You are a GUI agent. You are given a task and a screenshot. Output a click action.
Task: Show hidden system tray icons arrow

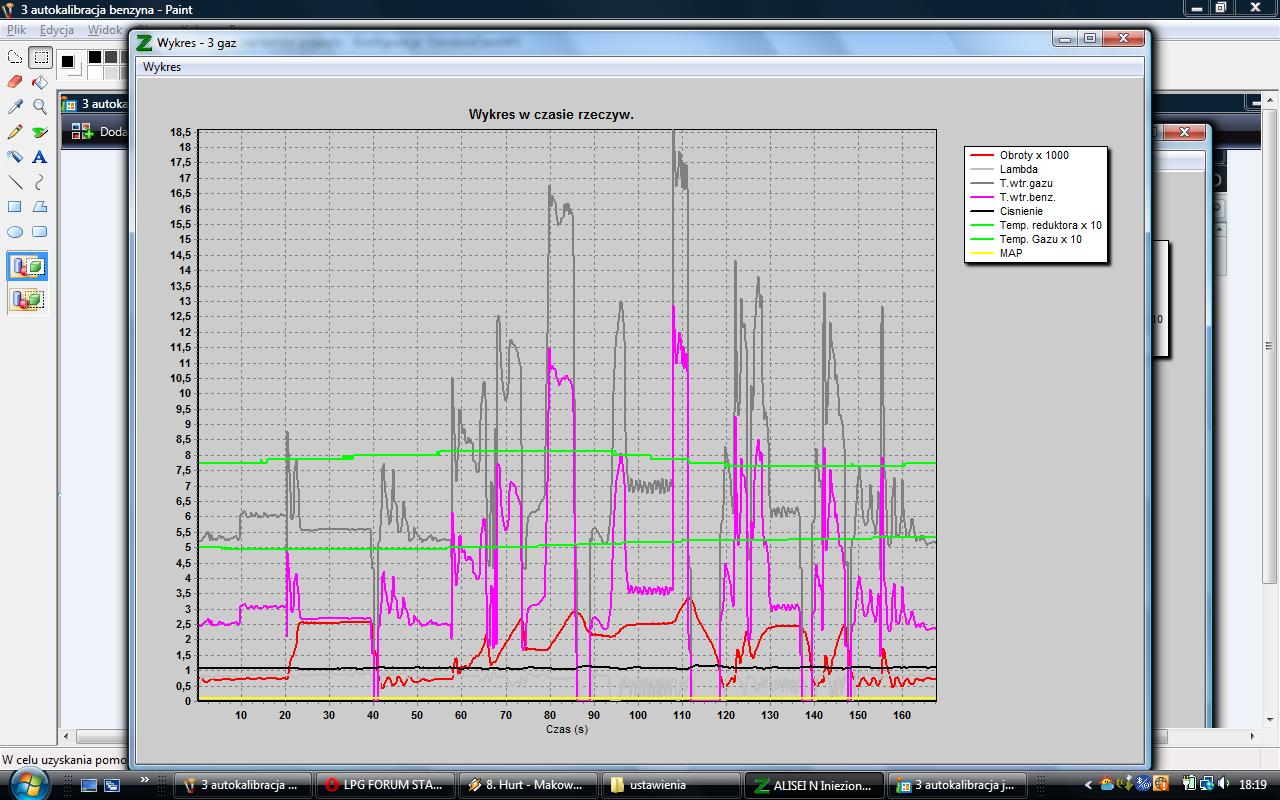pos(1089,785)
